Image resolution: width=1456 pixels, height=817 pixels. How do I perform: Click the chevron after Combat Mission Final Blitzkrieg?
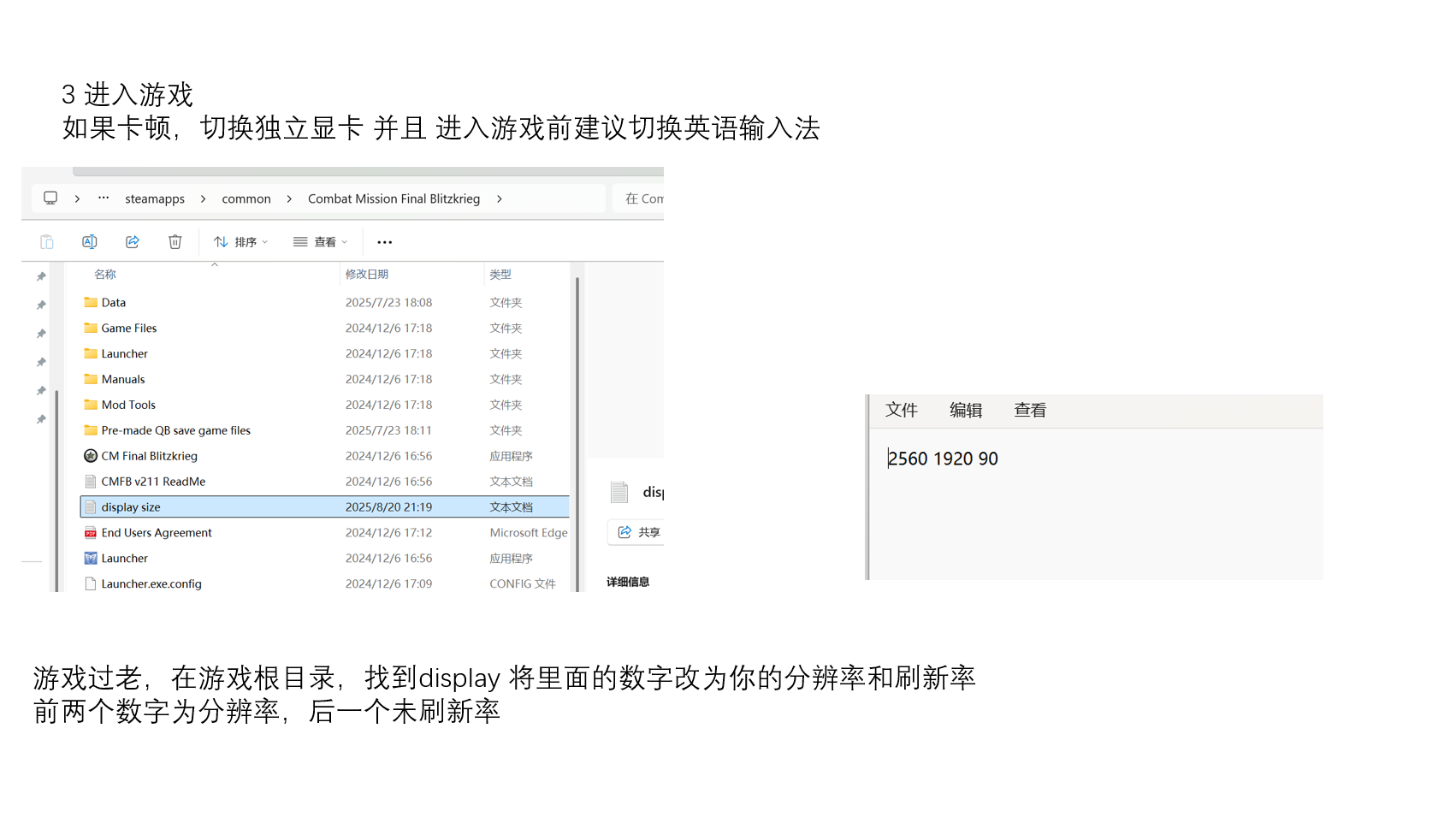pos(500,198)
